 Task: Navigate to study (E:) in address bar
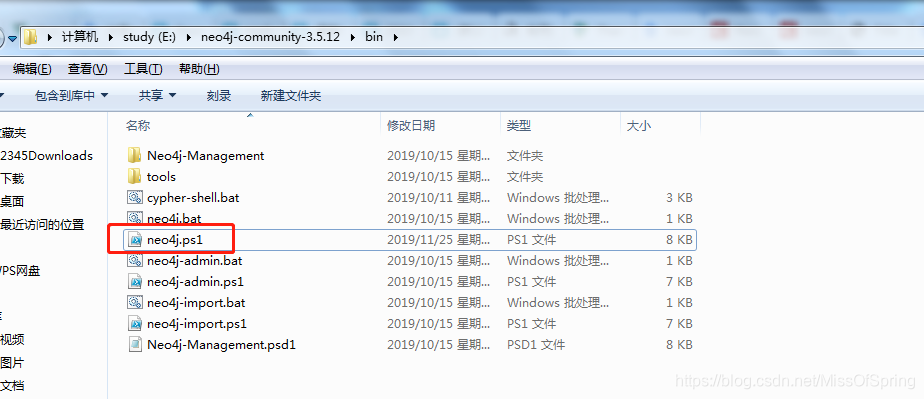[150, 37]
